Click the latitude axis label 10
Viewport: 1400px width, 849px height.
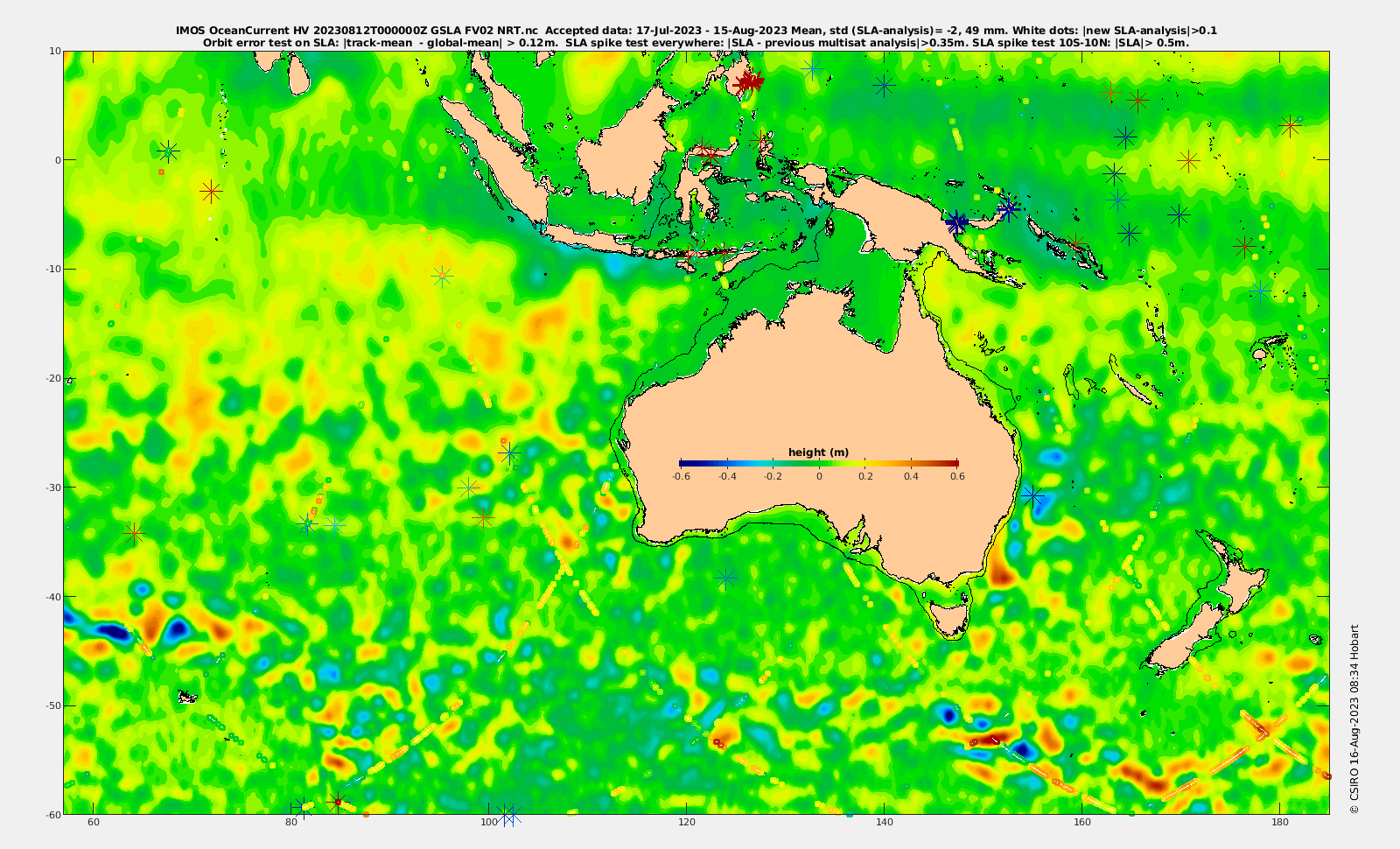[x=55, y=51]
